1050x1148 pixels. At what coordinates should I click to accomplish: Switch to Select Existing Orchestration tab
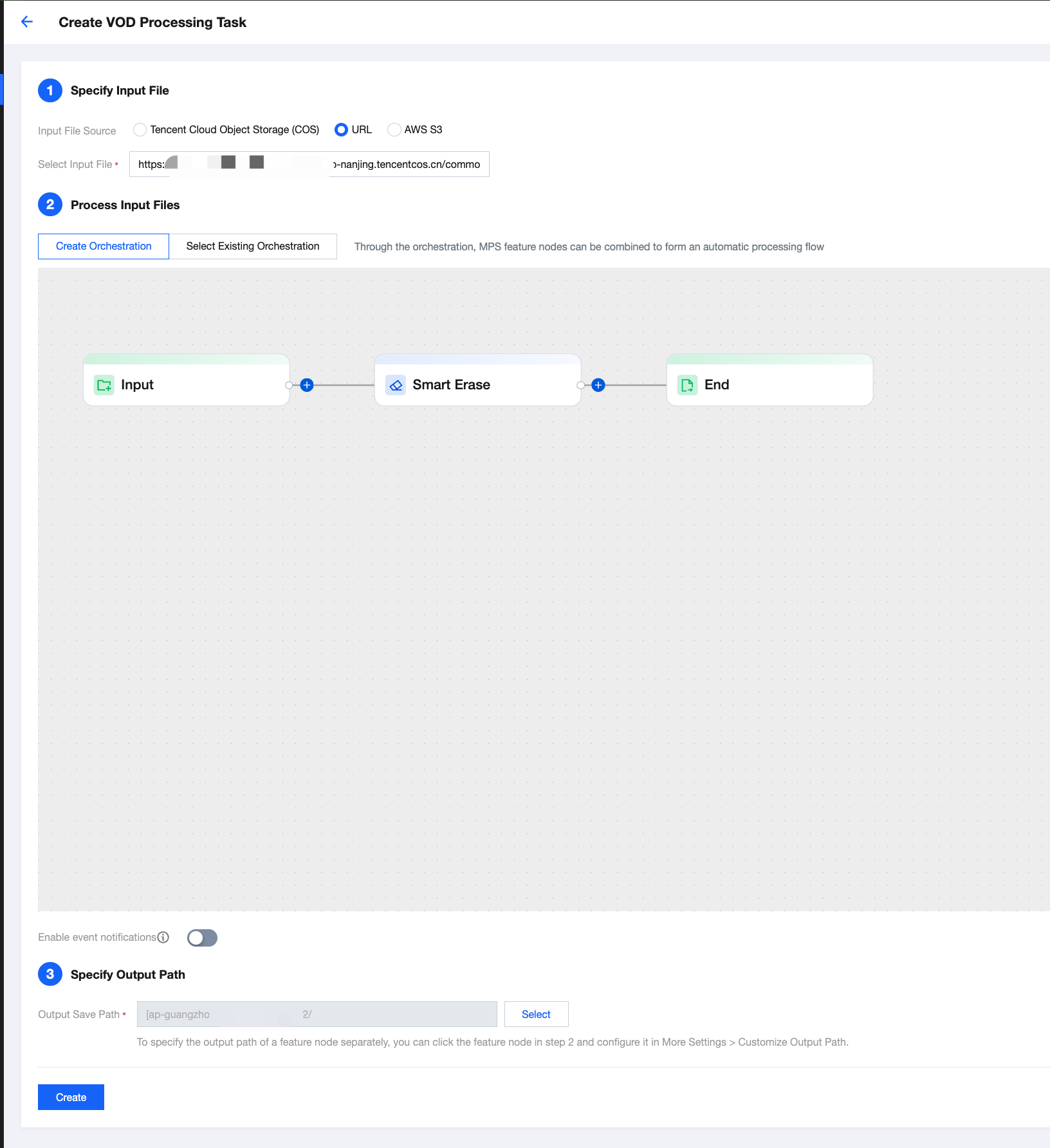[252, 246]
